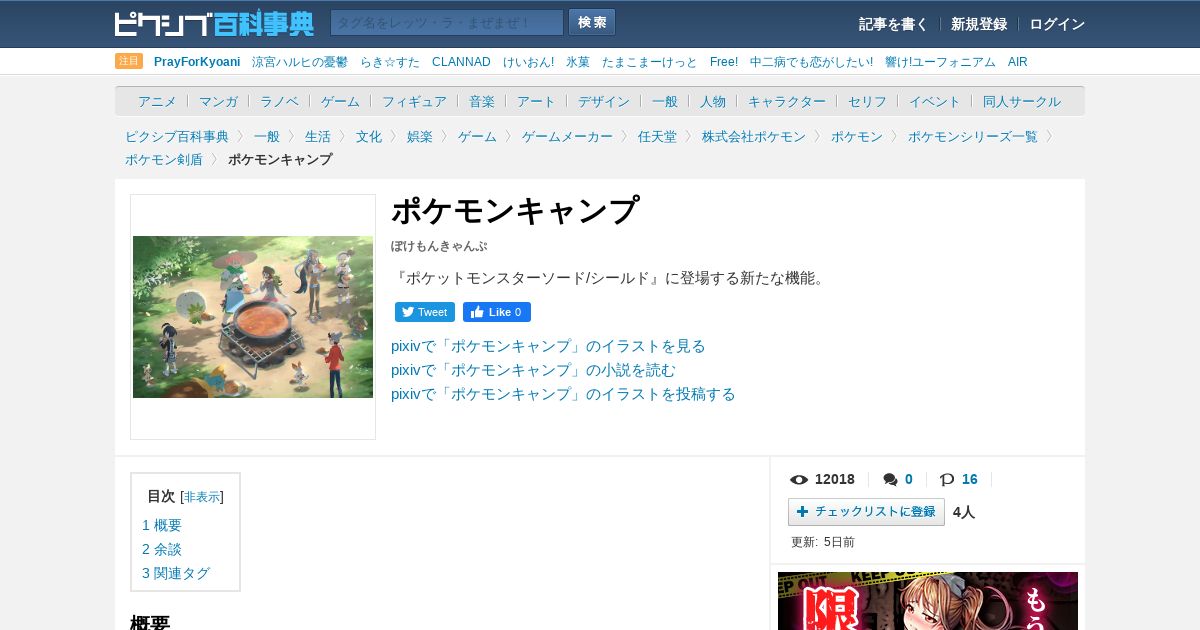Open trending tag らき☆すた
The image size is (1200, 630).
(390, 62)
